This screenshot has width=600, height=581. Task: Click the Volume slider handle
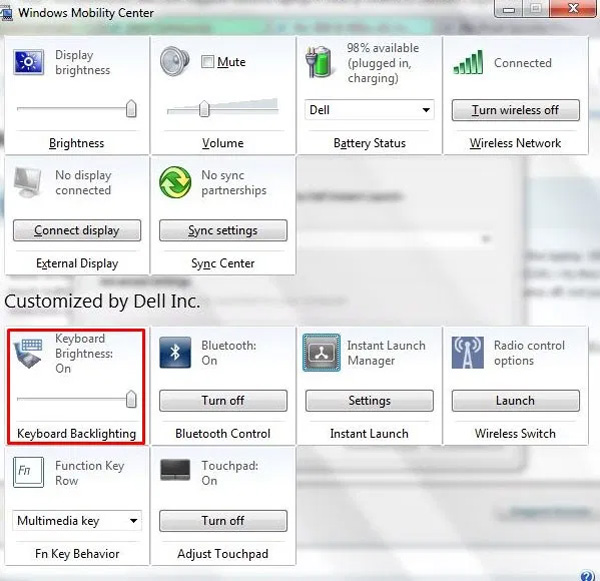[204, 109]
